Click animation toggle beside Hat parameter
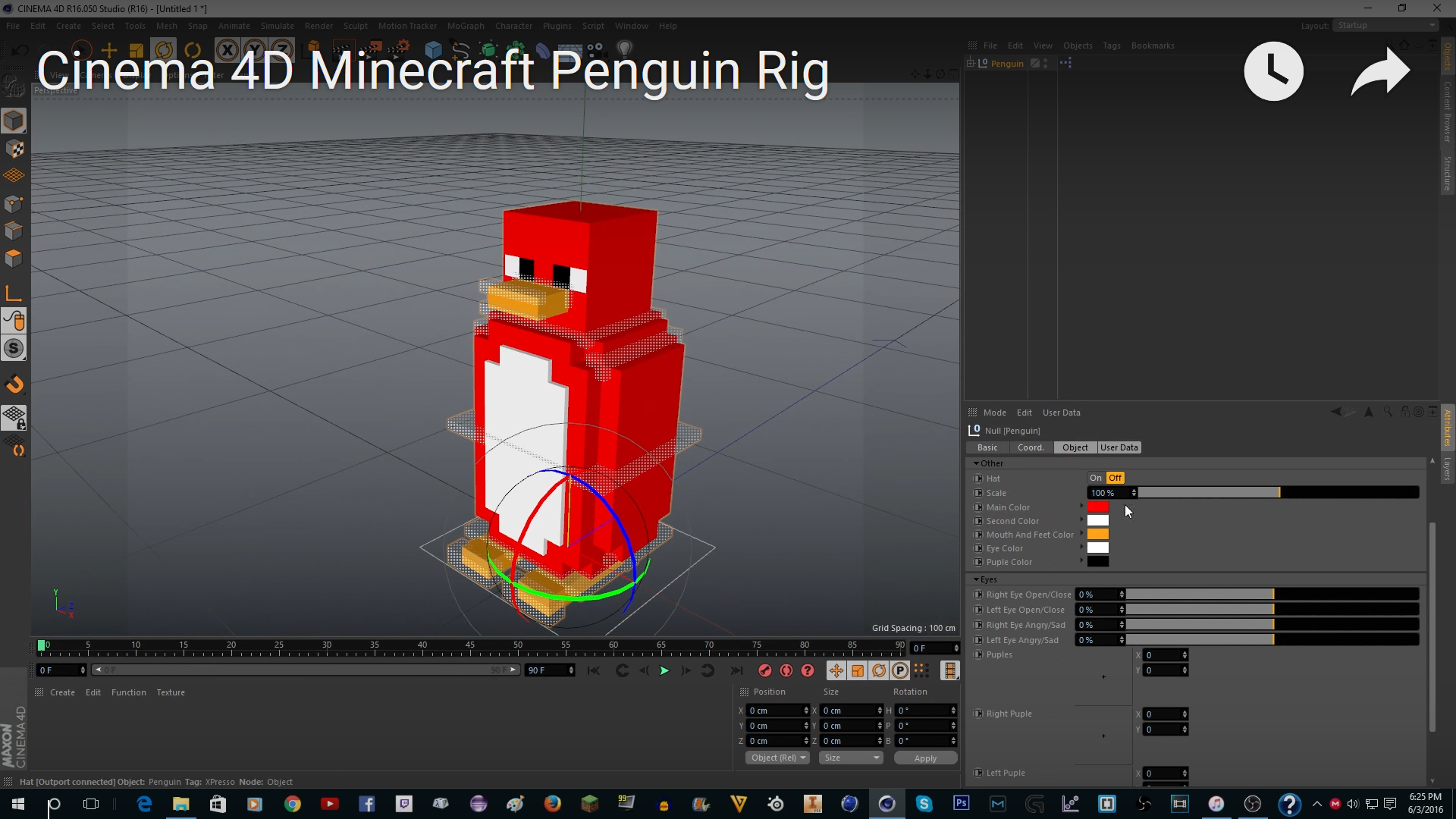The image size is (1456, 819). pyautogui.click(x=978, y=479)
